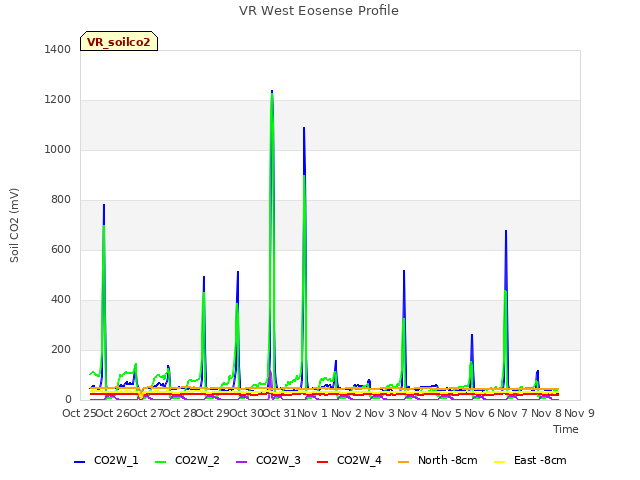Viewport: 640px width, 480px height.
Task: Click the blue peak near Nov 7
Action: tap(506, 232)
